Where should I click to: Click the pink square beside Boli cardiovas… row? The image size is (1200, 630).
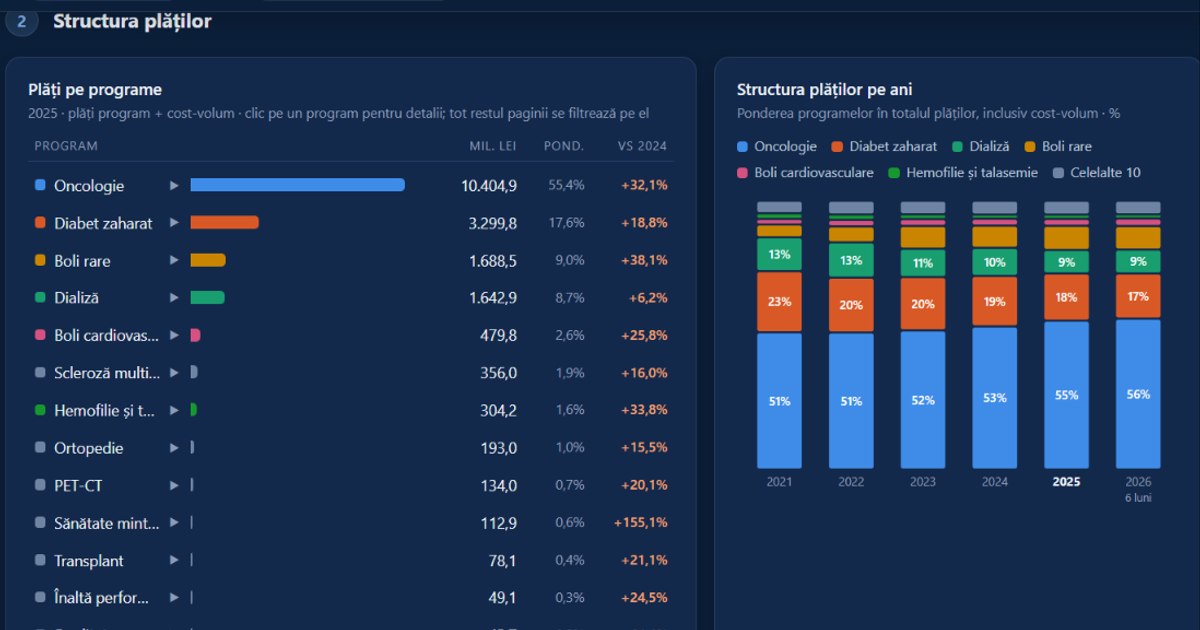40,335
